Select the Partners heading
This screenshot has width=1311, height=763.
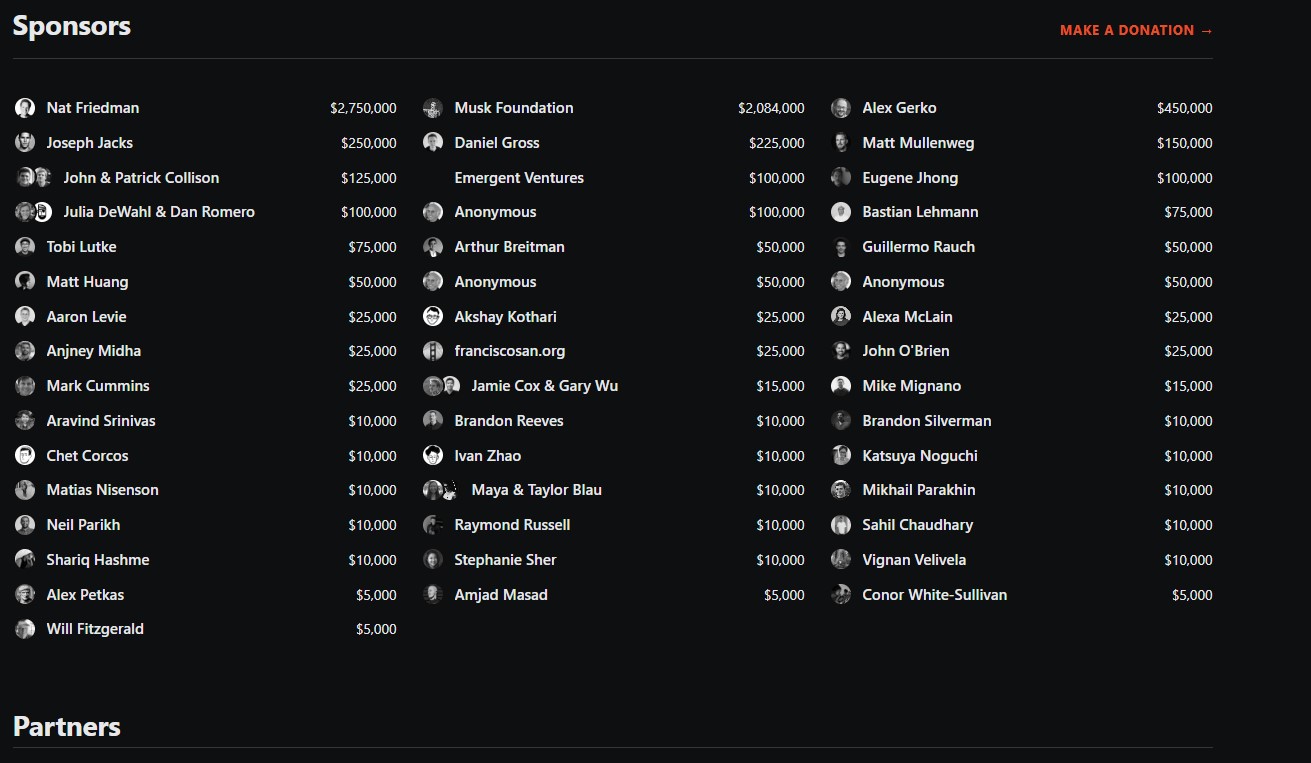67,726
